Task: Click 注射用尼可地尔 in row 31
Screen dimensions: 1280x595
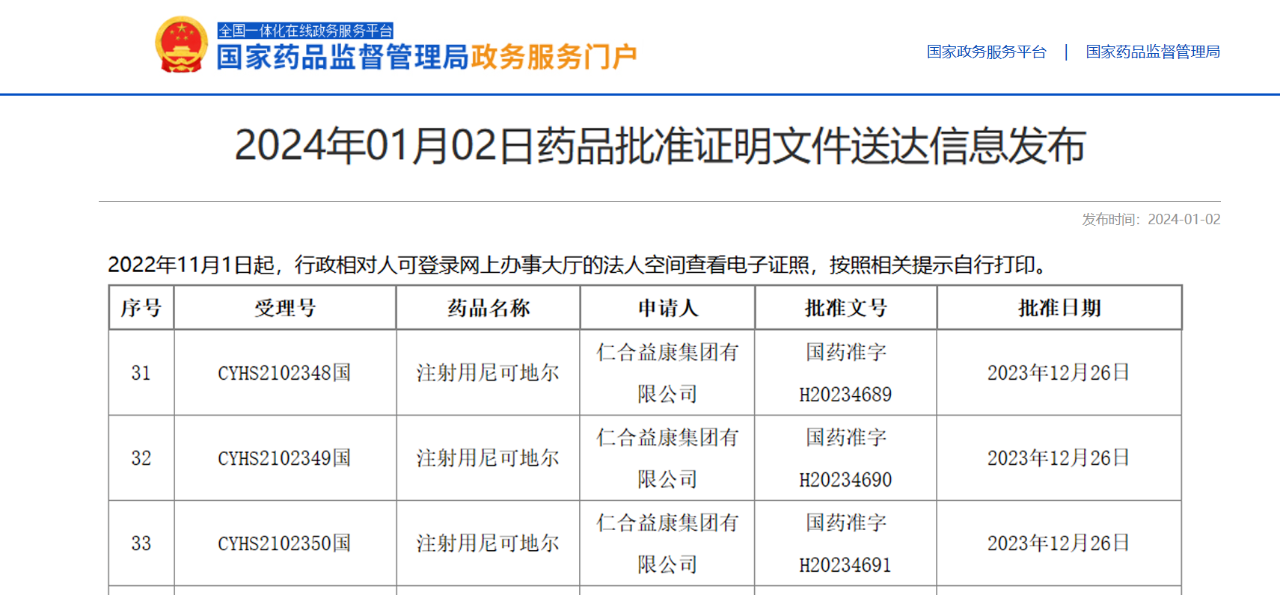Action: (488, 373)
